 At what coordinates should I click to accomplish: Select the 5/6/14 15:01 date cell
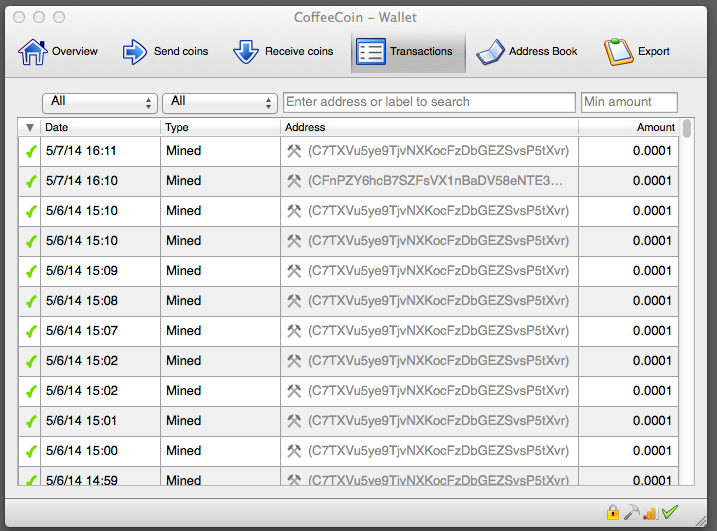tap(101, 421)
